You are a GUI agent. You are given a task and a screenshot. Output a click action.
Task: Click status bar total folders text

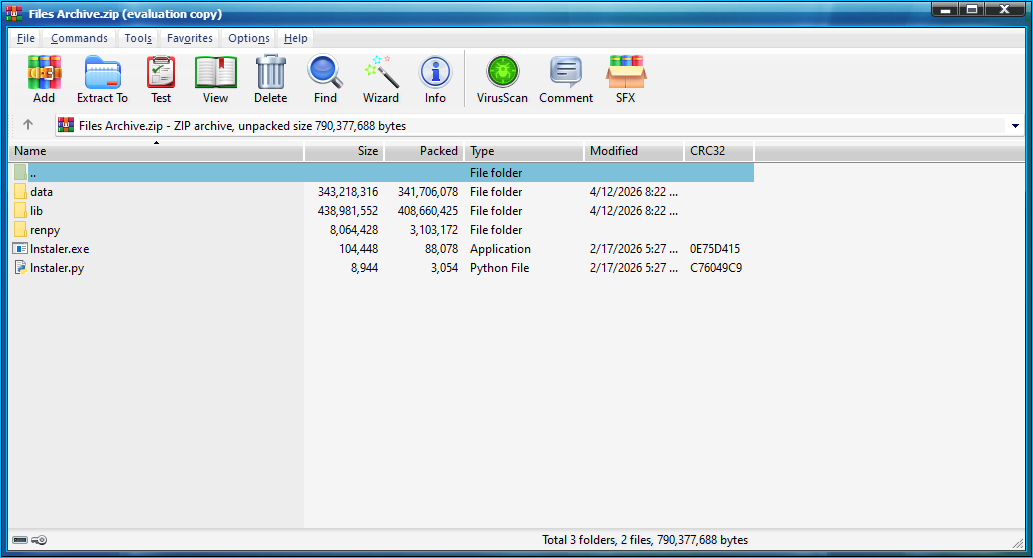(645, 540)
